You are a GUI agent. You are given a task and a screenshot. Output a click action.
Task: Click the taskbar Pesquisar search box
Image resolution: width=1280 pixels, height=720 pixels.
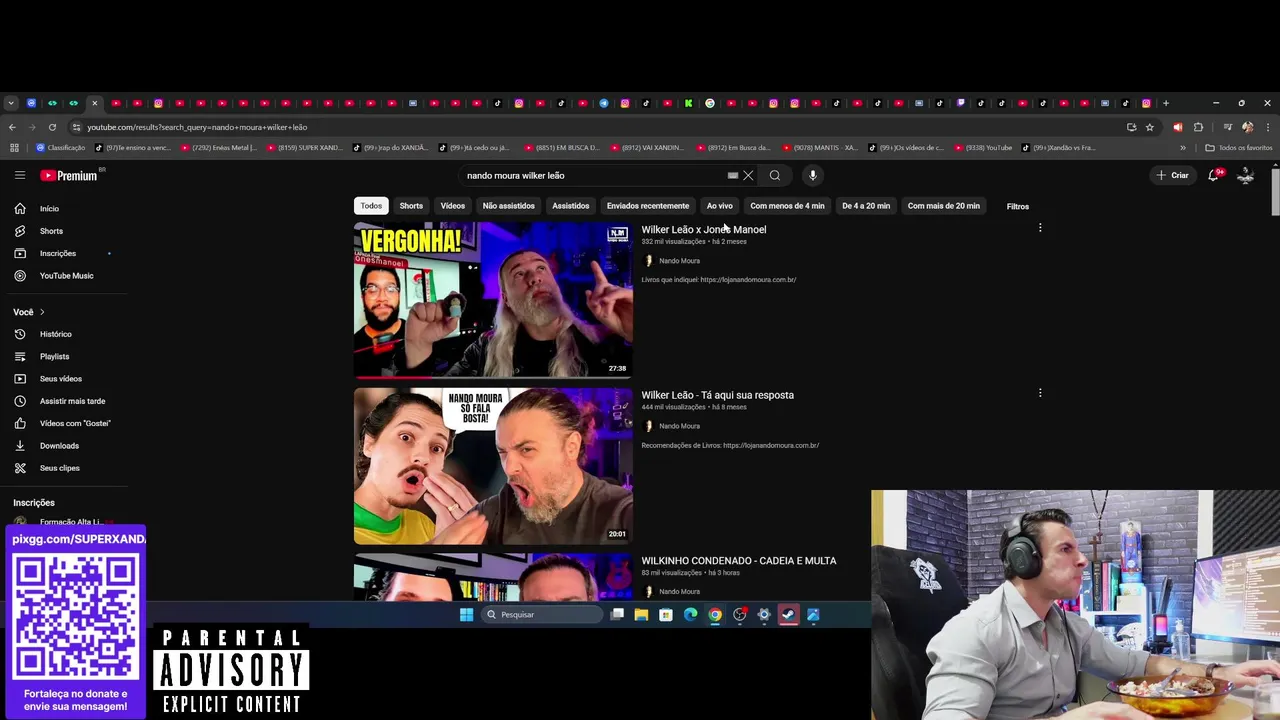[x=541, y=615]
